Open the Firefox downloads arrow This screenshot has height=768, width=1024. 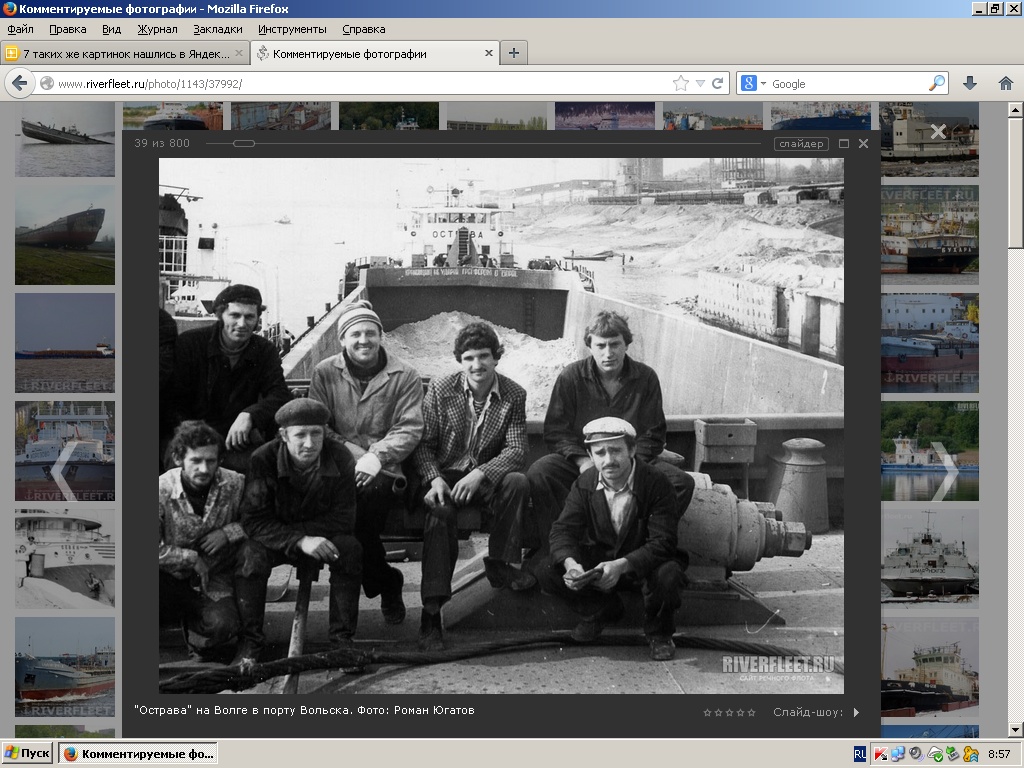click(969, 84)
